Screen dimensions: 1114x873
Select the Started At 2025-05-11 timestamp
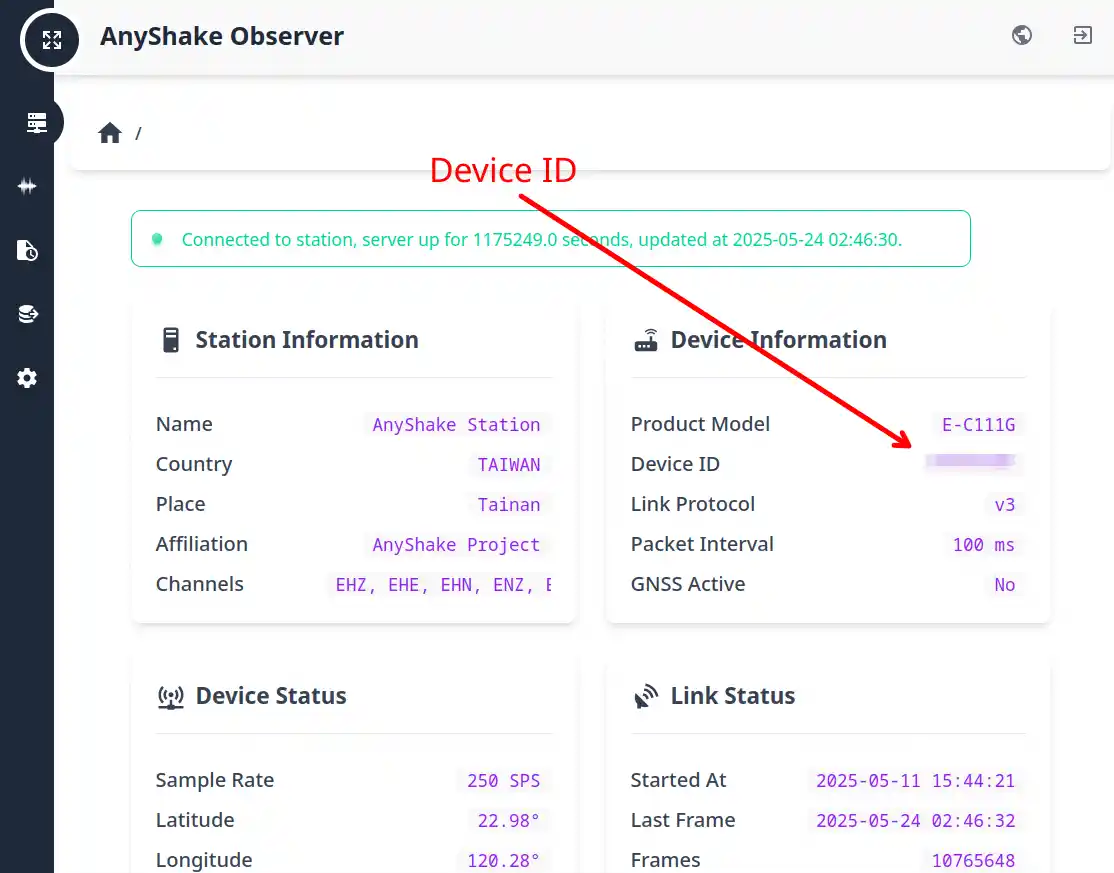(915, 781)
